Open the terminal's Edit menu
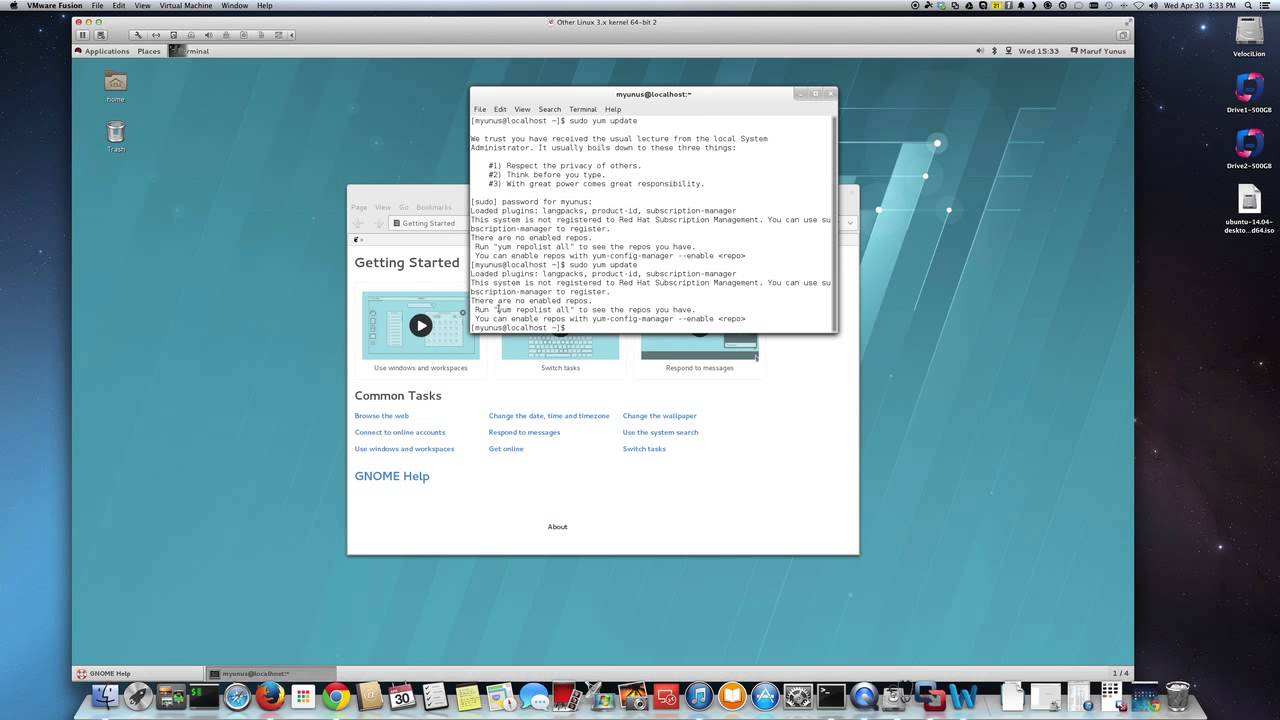 click(x=500, y=109)
